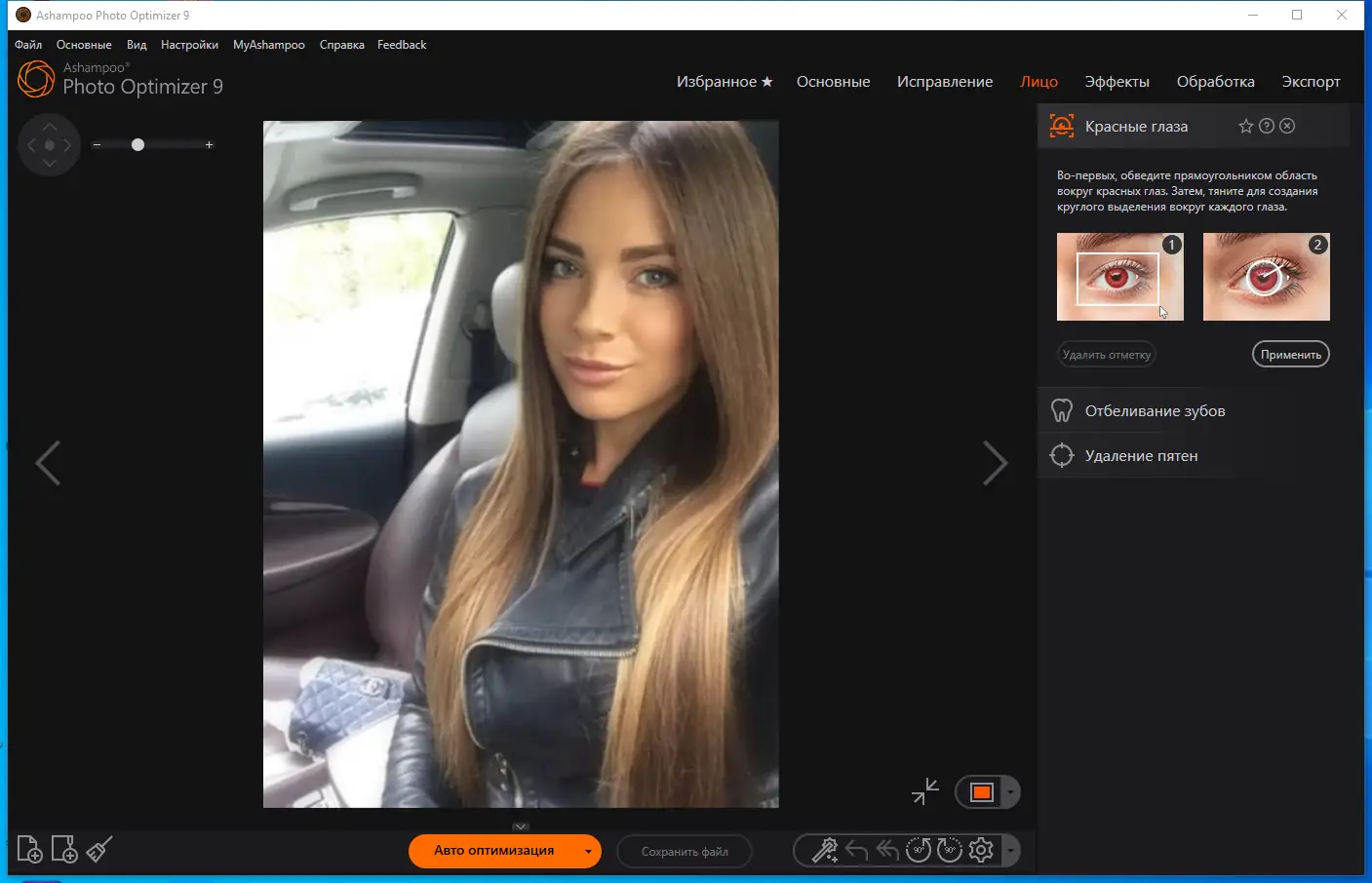Undo all changes with double arrow icon
This screenshot has height=883, width=1372.
[887, 851]
